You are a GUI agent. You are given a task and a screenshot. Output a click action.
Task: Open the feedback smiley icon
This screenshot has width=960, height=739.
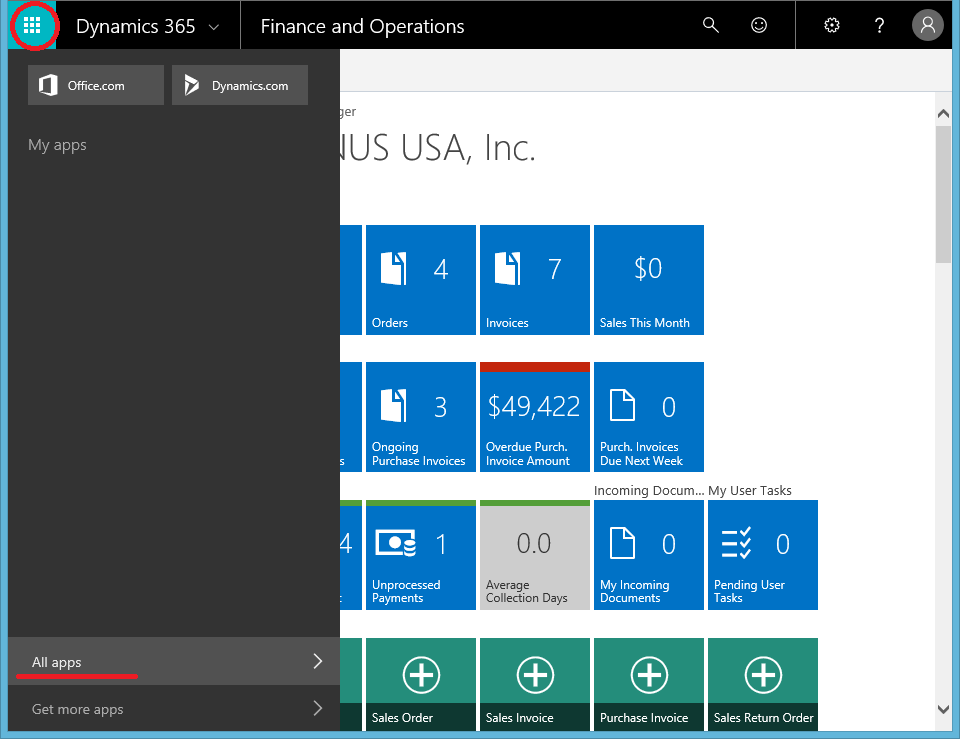759,25
